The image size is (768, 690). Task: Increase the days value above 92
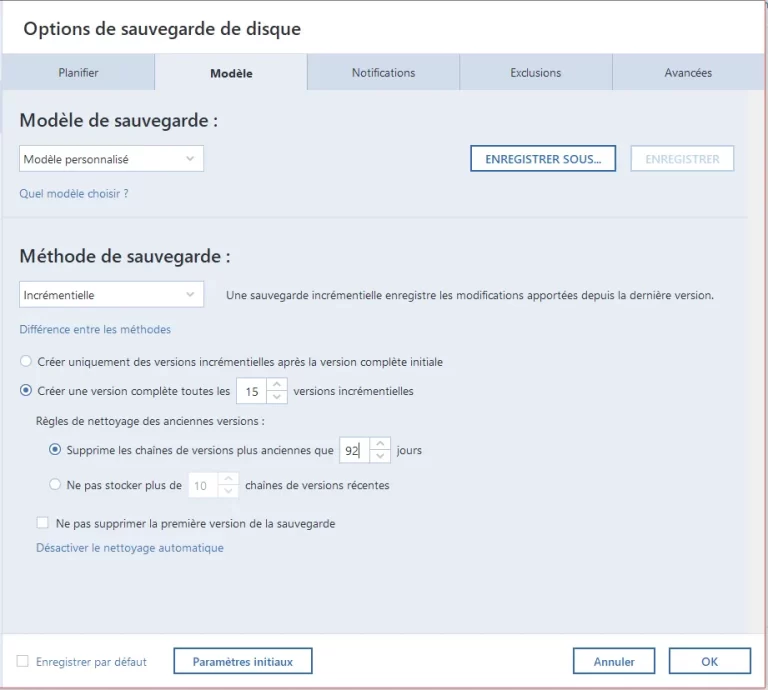click(x=380, y=444)
